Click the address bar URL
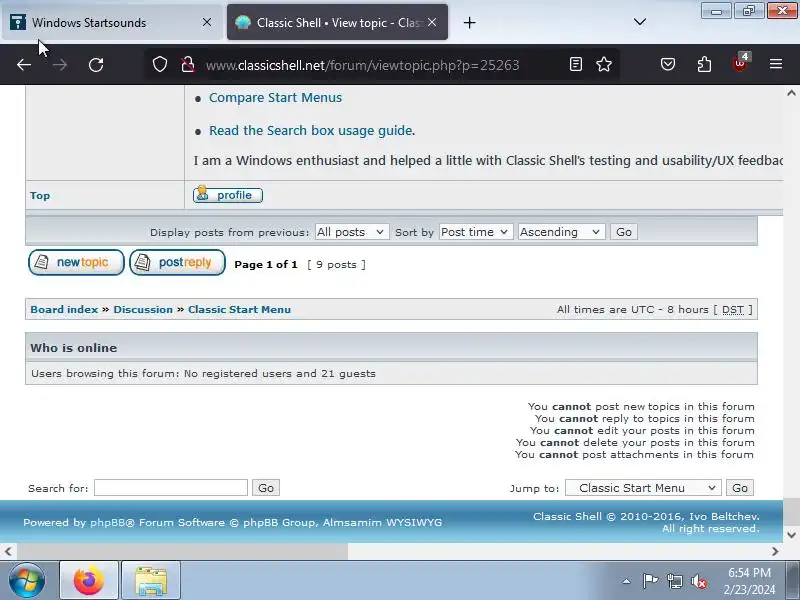Viewport: 800px width, 600px height. pyautogui.click(x=362, y=65)
